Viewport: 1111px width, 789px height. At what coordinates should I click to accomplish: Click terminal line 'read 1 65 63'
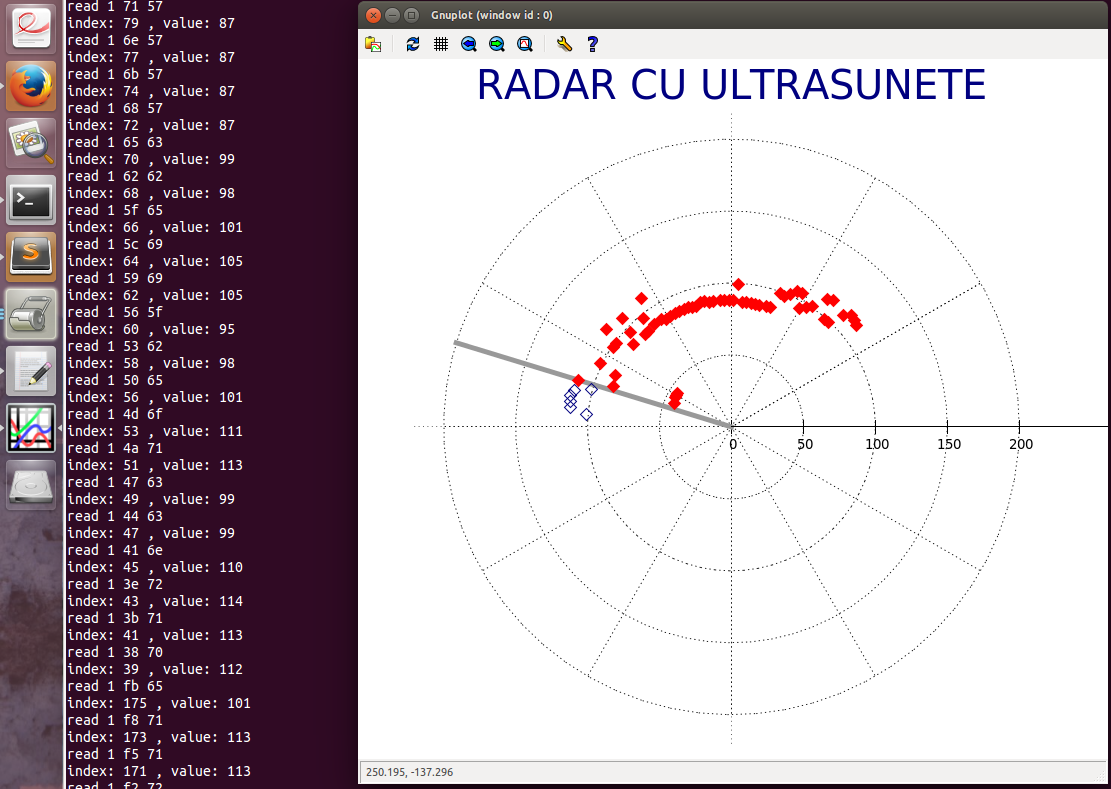(115, 142)
